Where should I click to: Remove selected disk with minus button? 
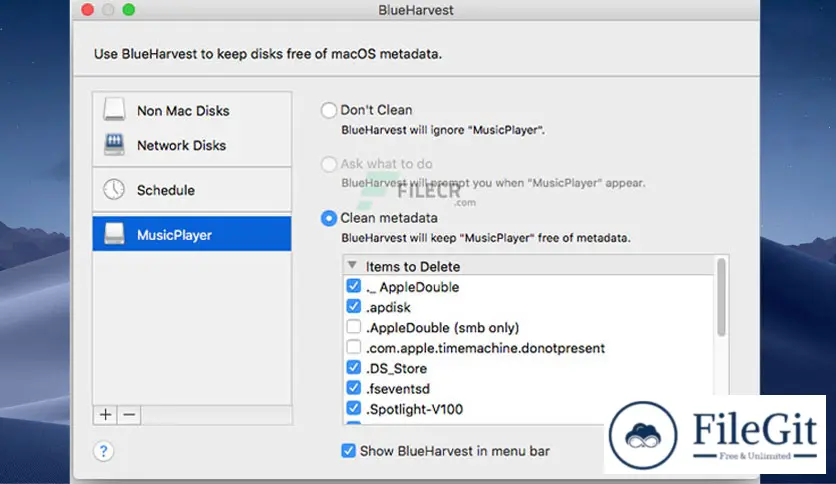coord(129,415)
